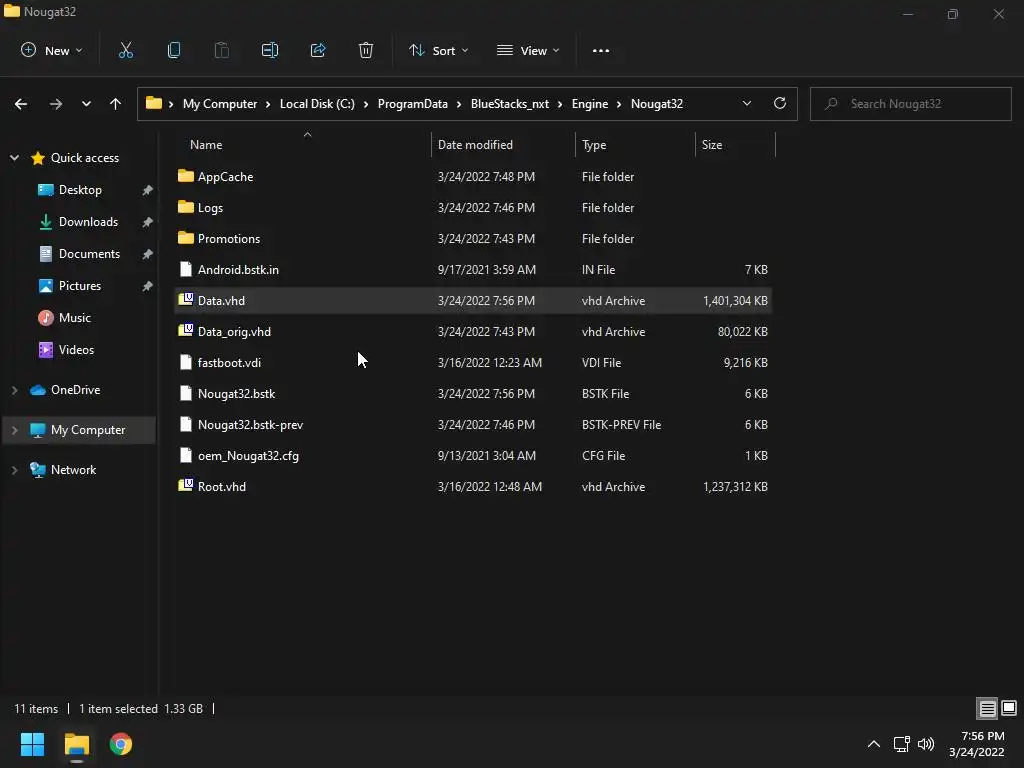This screenshot has width=1024, height=768.
Task: Switch to details view icon in status bar
Action: [x=987, y=708]
